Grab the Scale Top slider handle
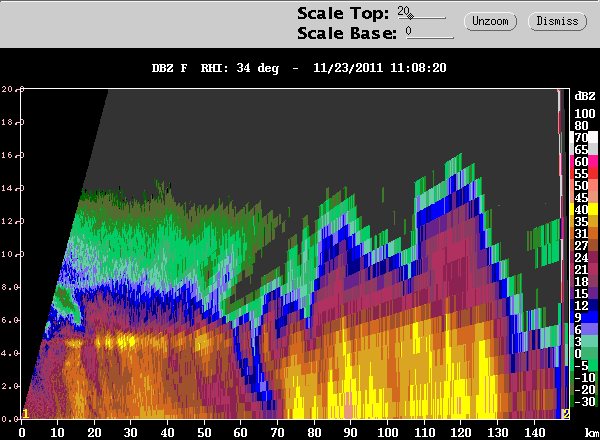 pyautogui.click(x=410, y=16)
